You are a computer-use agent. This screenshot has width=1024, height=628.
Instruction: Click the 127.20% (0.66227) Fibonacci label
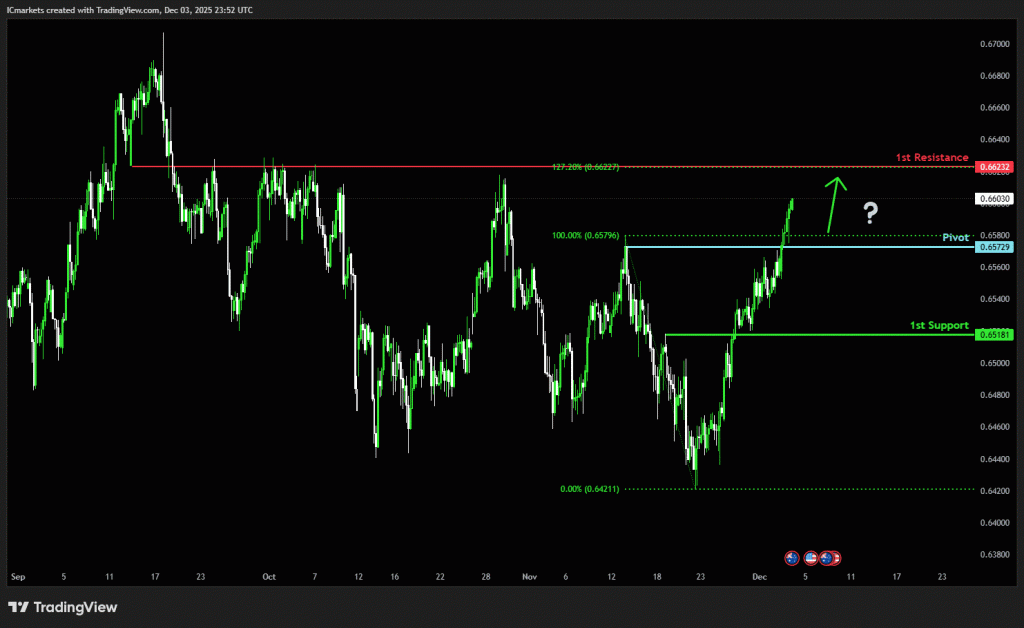(585, 167)
